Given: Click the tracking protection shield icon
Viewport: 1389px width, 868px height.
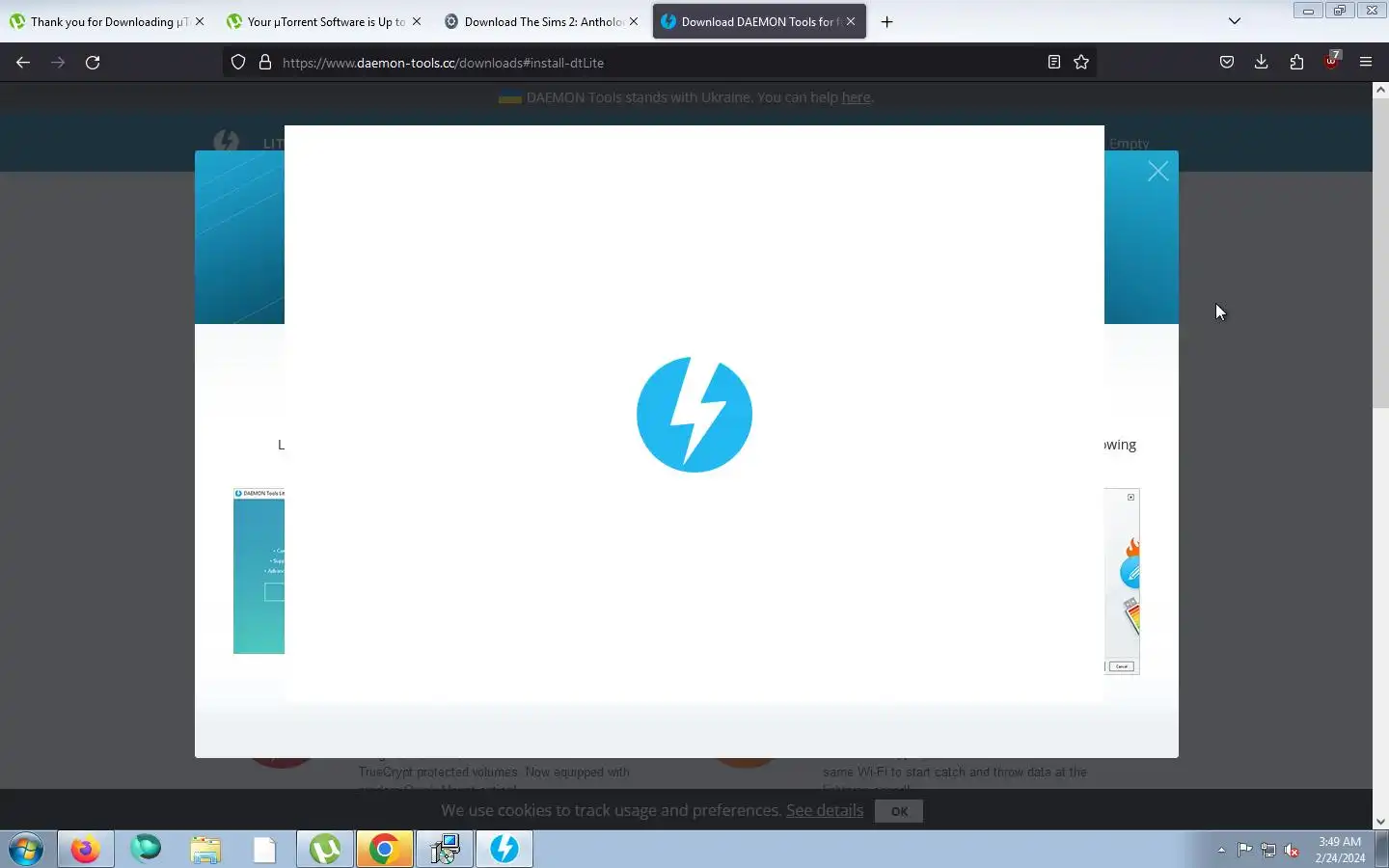Looking at the screenshot, I should pos(238,62).
